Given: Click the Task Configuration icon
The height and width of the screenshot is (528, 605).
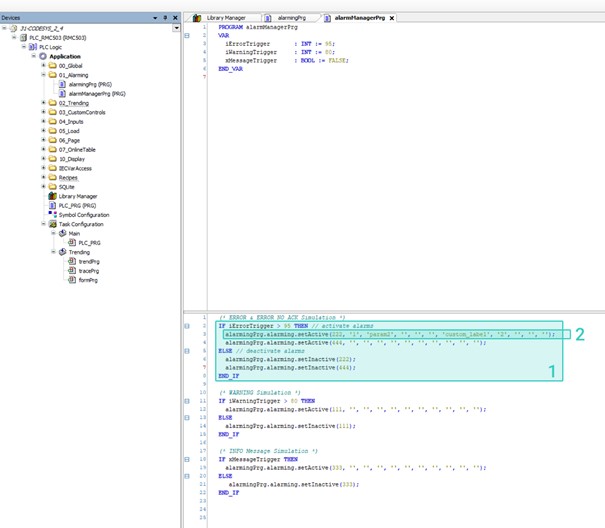Looking at the screenshot, I should [x=52, y=224].
